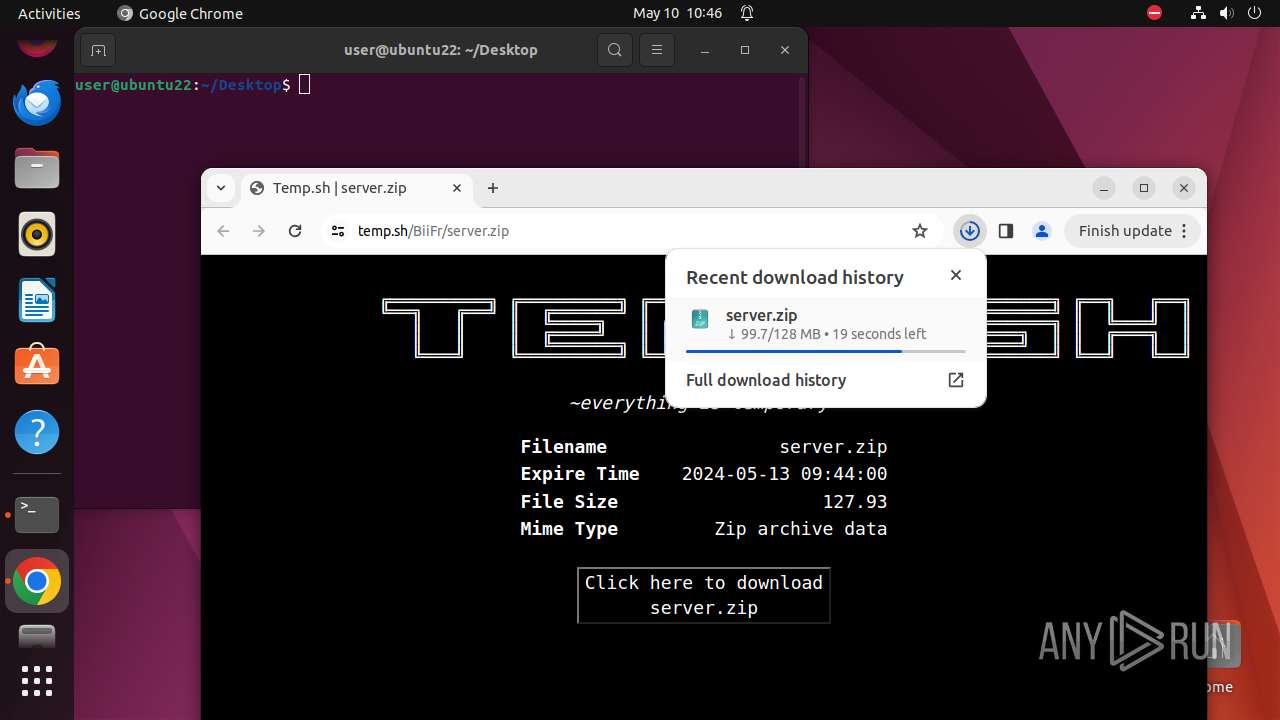Expand the tab search dropdown chevron

click(221, 188)
